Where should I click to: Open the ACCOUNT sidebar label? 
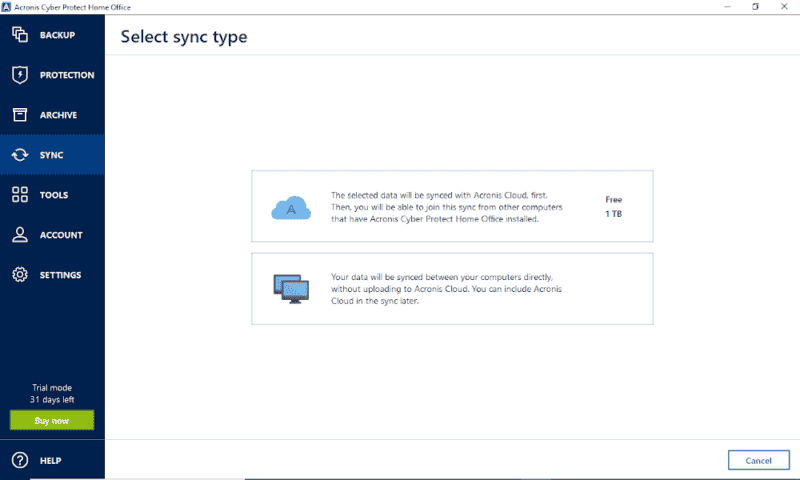[61, 235]
